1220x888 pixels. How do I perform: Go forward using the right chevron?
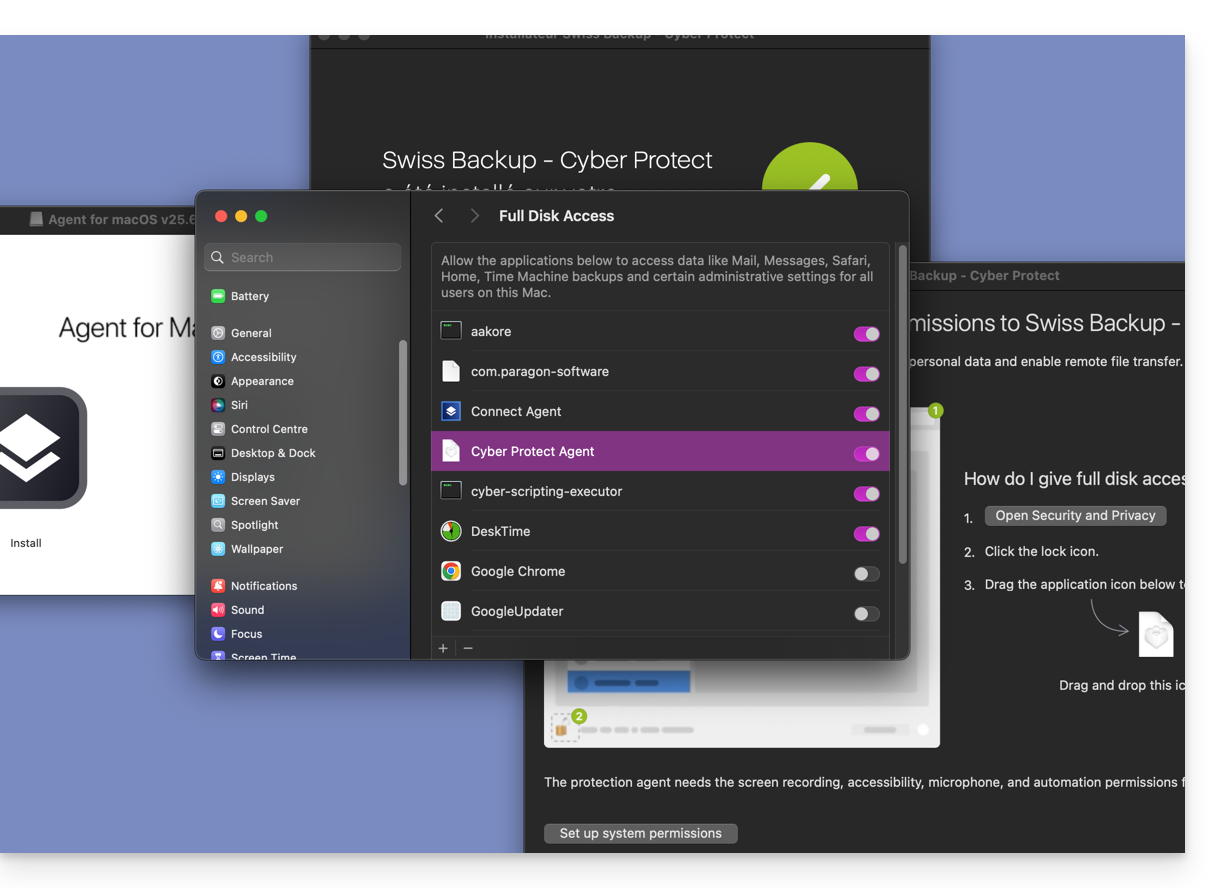click(x=474, y=216)
